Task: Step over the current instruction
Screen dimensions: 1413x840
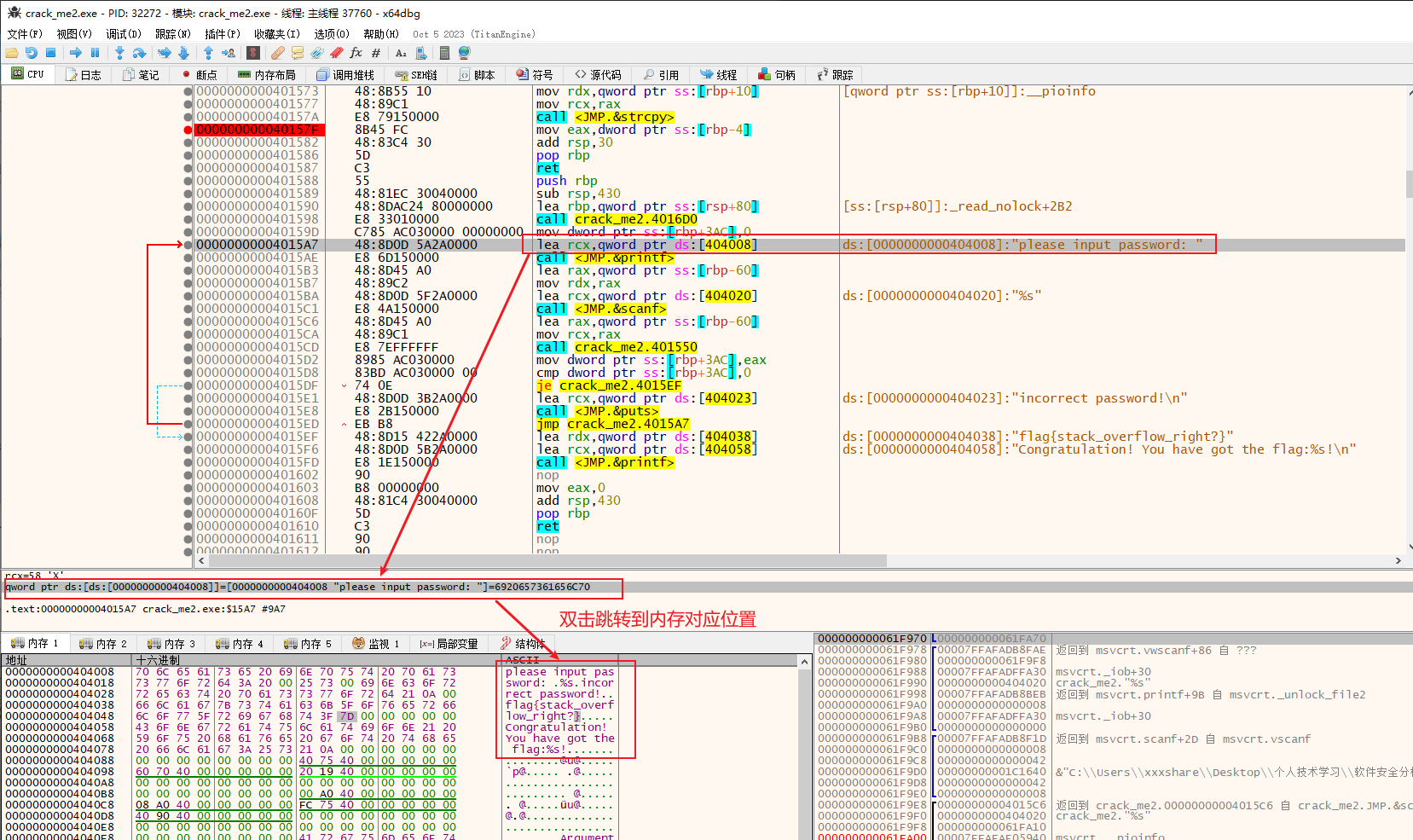Action: click(x=137, y=52)
